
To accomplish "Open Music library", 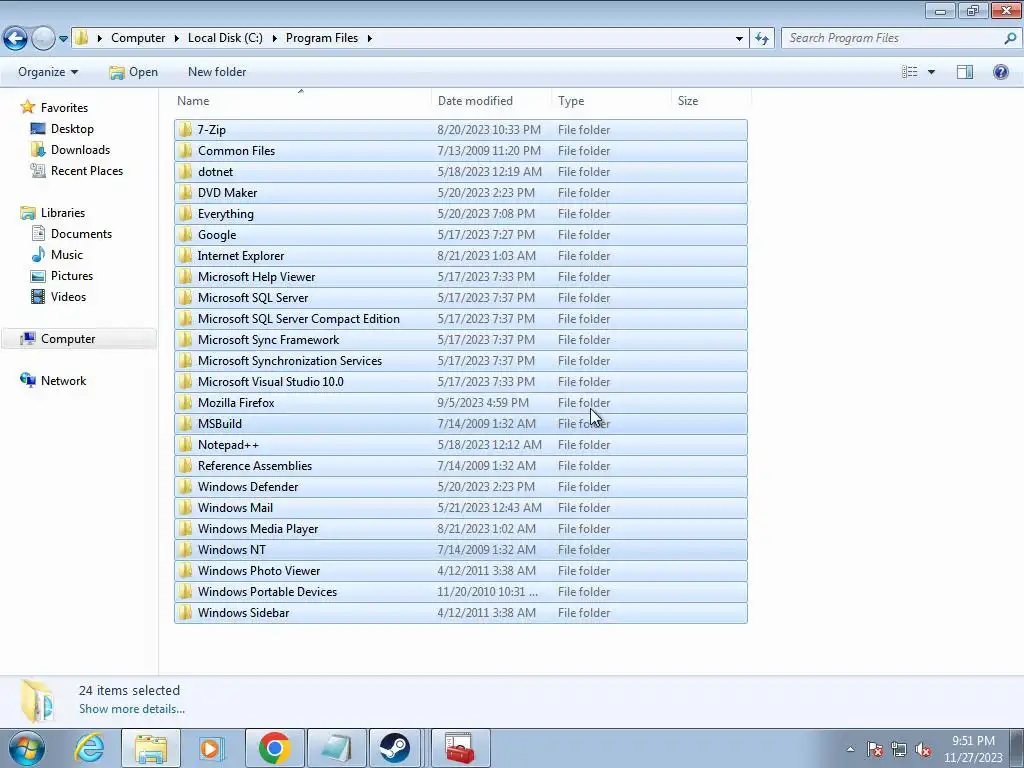I will [x=67, y=255].
